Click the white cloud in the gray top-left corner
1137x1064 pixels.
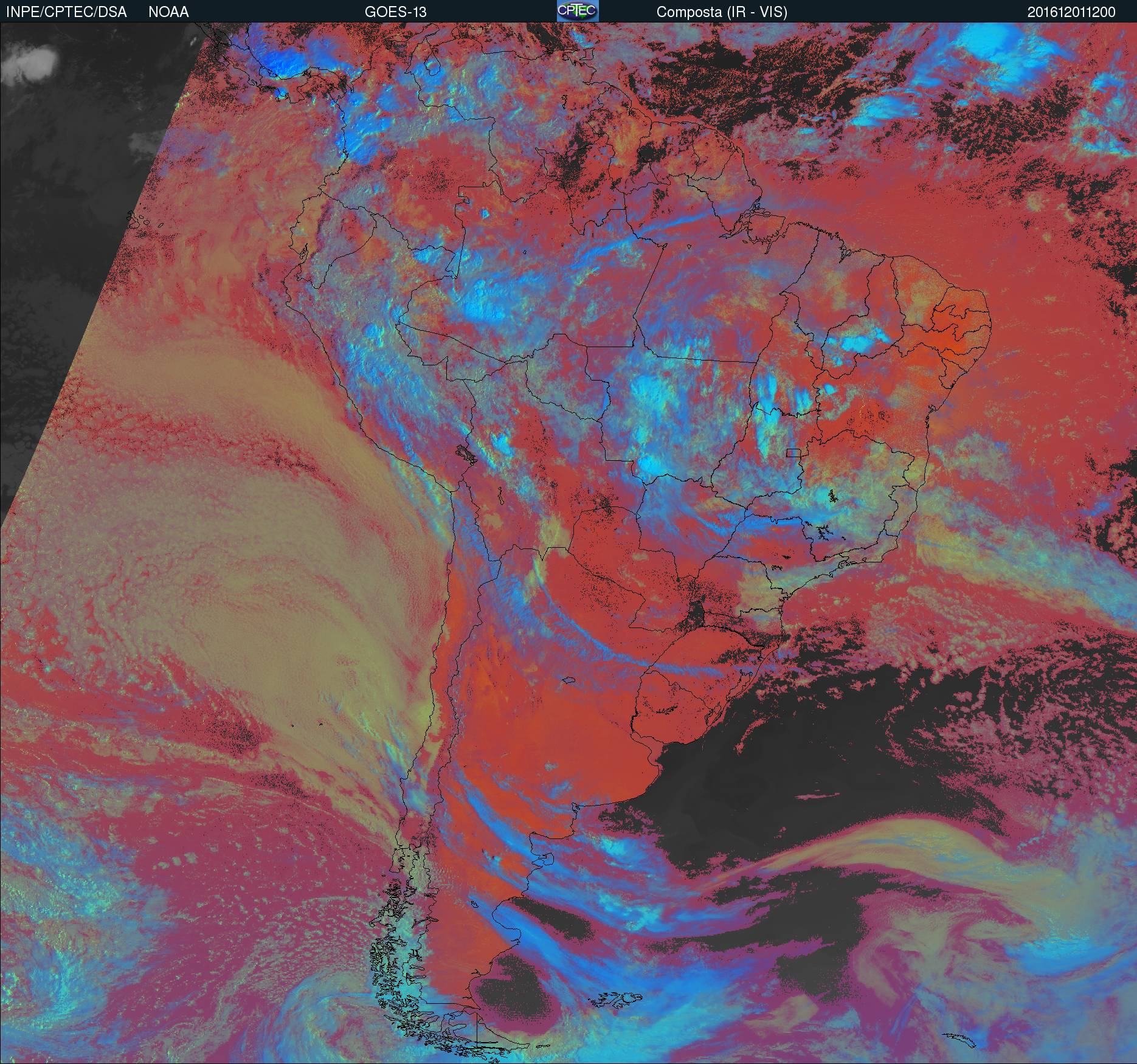30,61
